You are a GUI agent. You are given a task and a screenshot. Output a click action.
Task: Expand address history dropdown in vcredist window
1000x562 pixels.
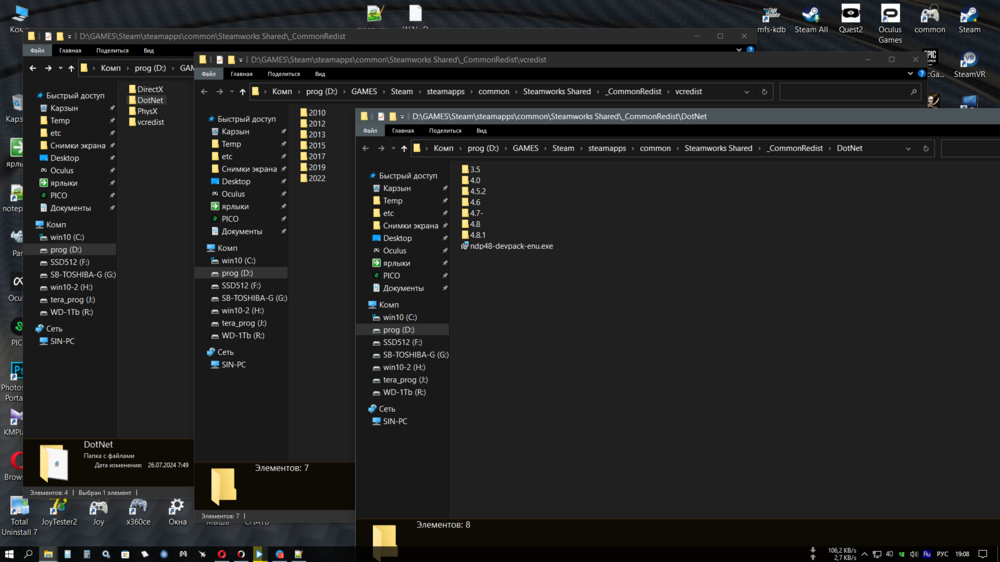[747, 92]
